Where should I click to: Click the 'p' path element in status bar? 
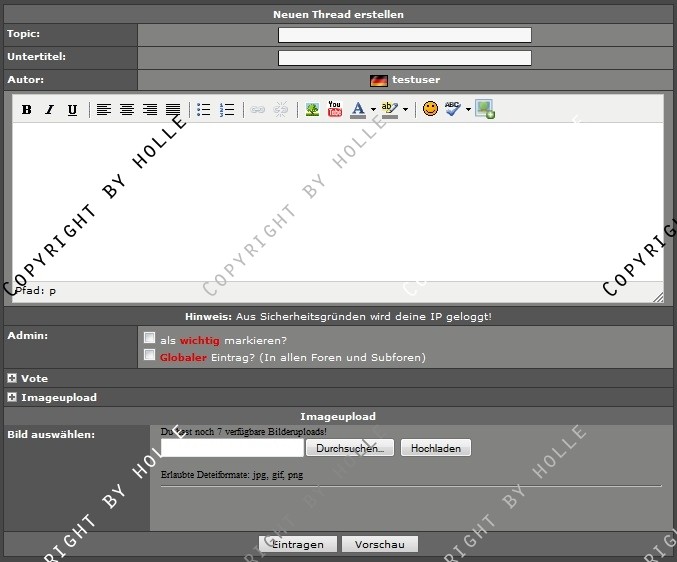pos(52,291)
